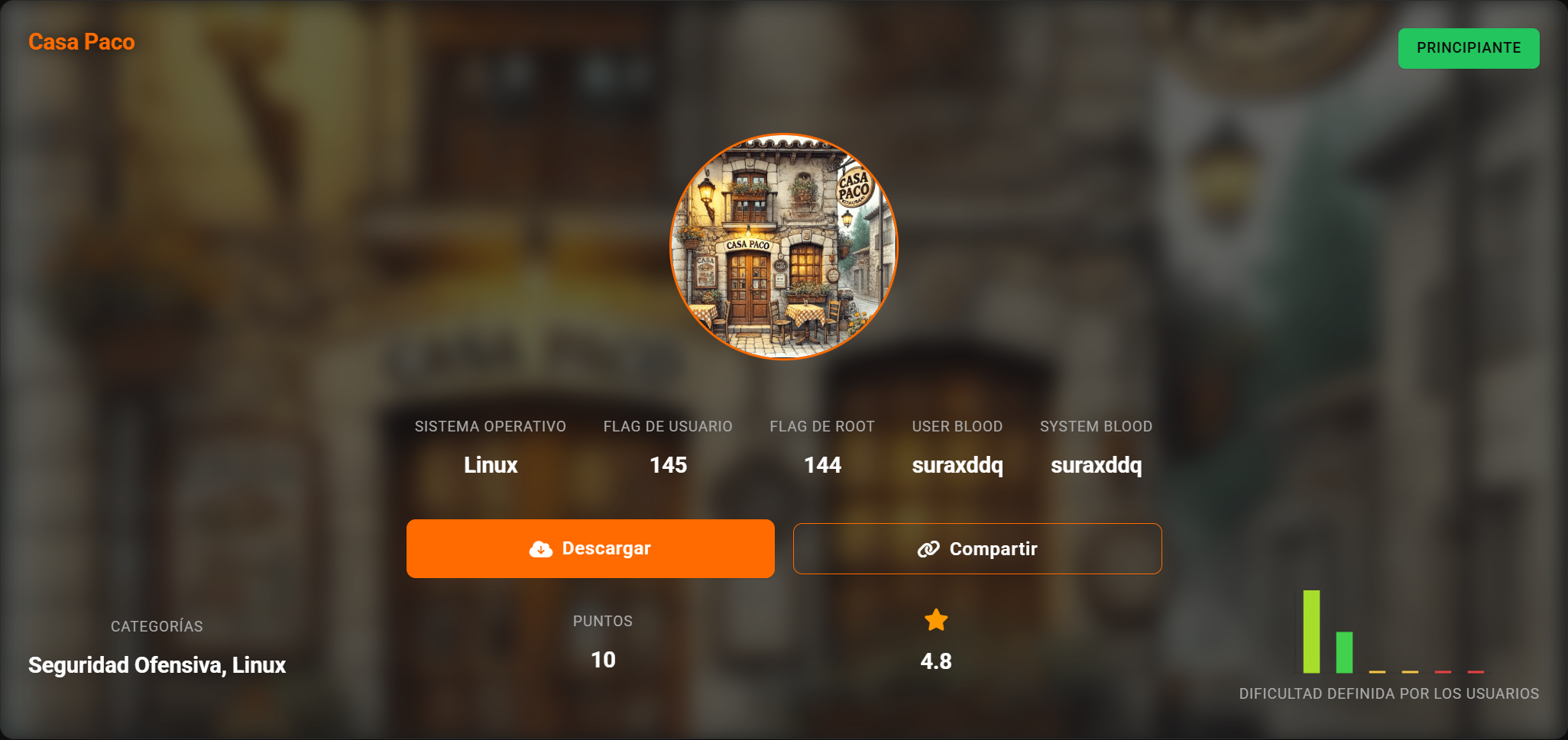Click the orange rating star icon

(936, 620)
